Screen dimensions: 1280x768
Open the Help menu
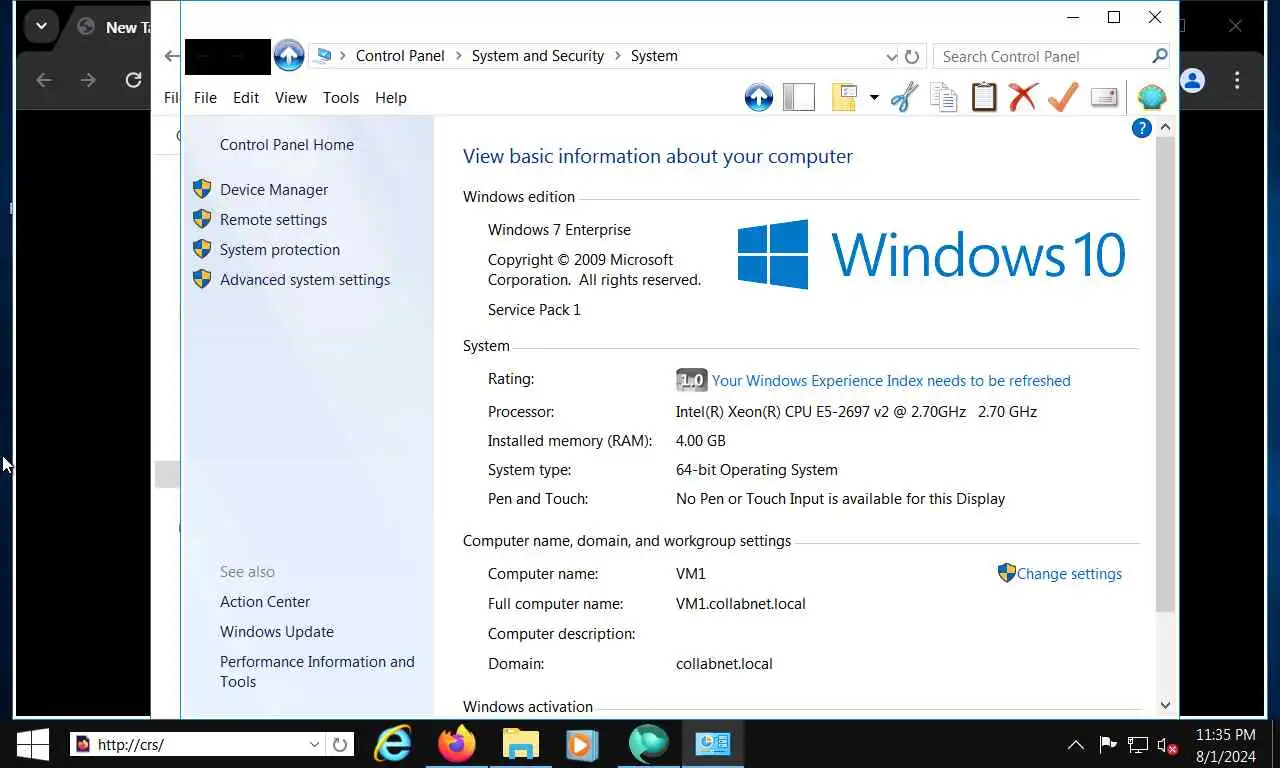(x=391, y=97)
